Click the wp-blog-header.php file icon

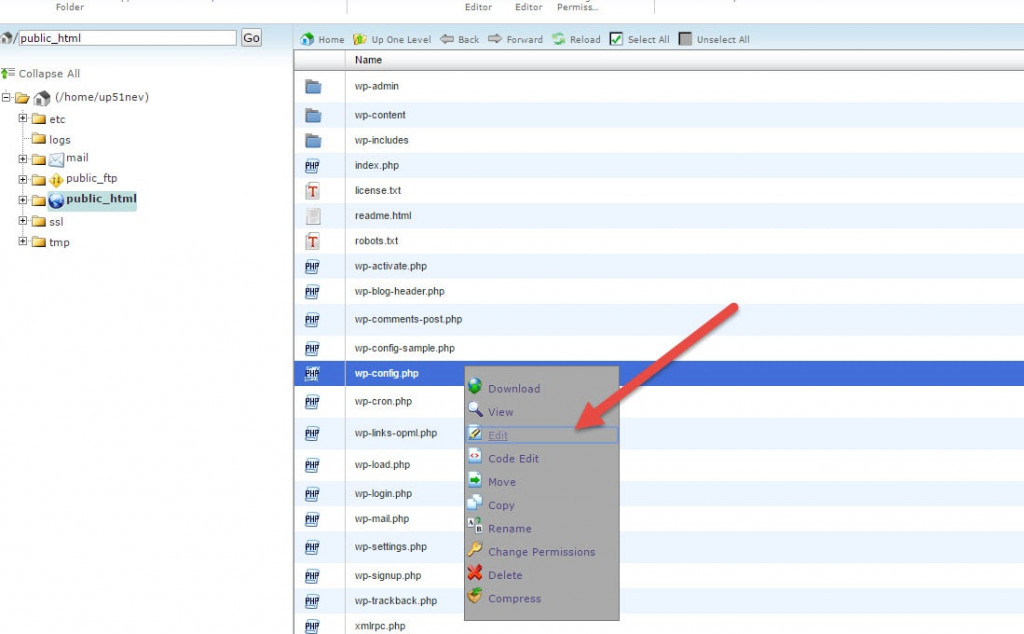tap(312, 292)
